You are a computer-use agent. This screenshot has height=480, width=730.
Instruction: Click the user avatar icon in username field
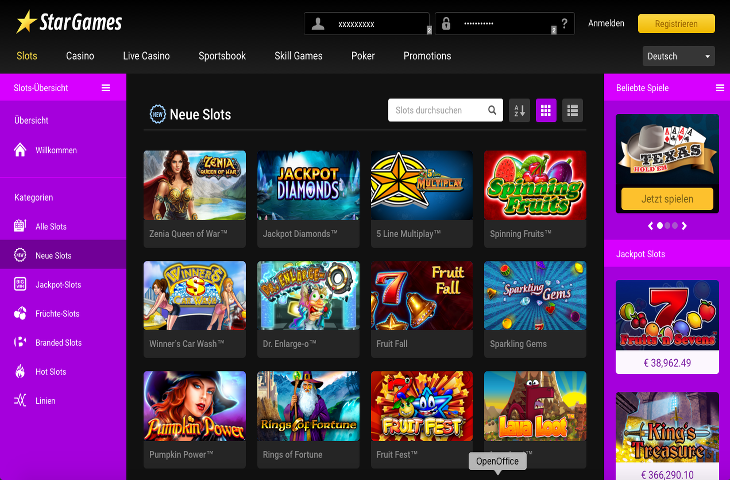[318, 24]
